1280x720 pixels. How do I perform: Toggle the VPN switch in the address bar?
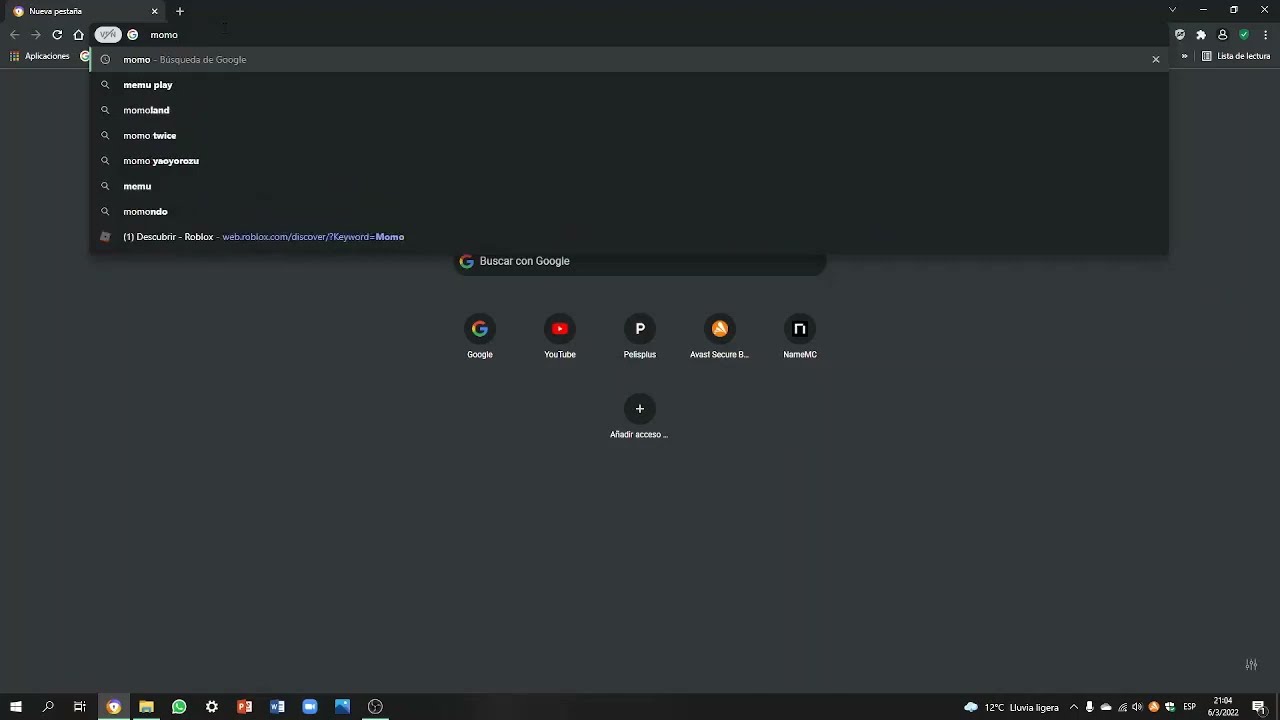coord(108,35)
